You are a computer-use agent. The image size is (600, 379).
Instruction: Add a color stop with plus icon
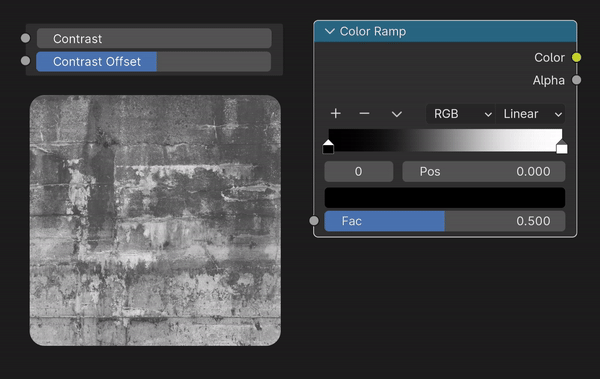pos(336,114)
